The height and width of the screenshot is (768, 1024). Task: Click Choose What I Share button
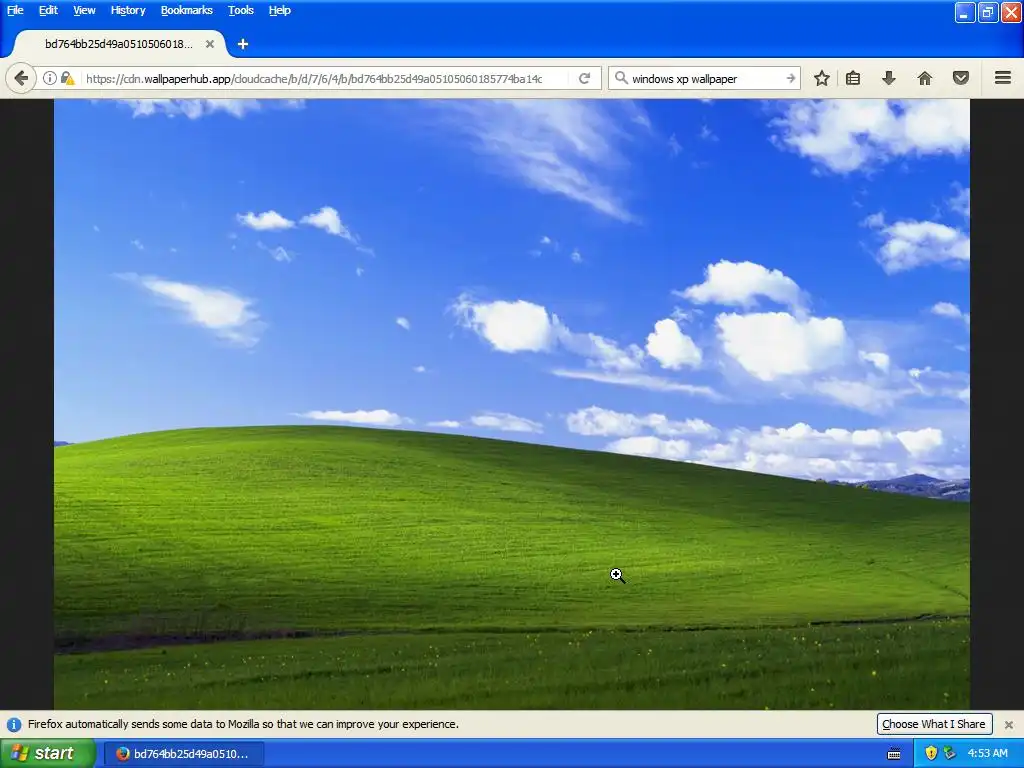coord(934,724)
